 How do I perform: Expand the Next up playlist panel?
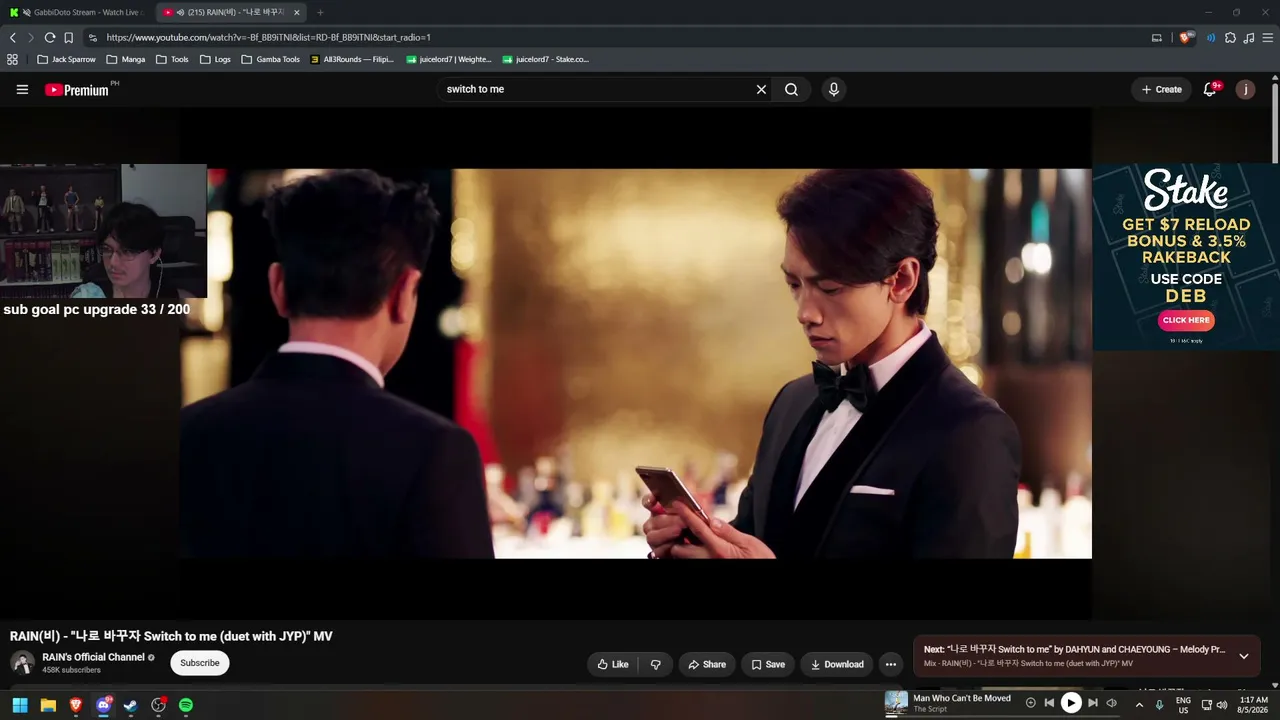click(1244, 656)
